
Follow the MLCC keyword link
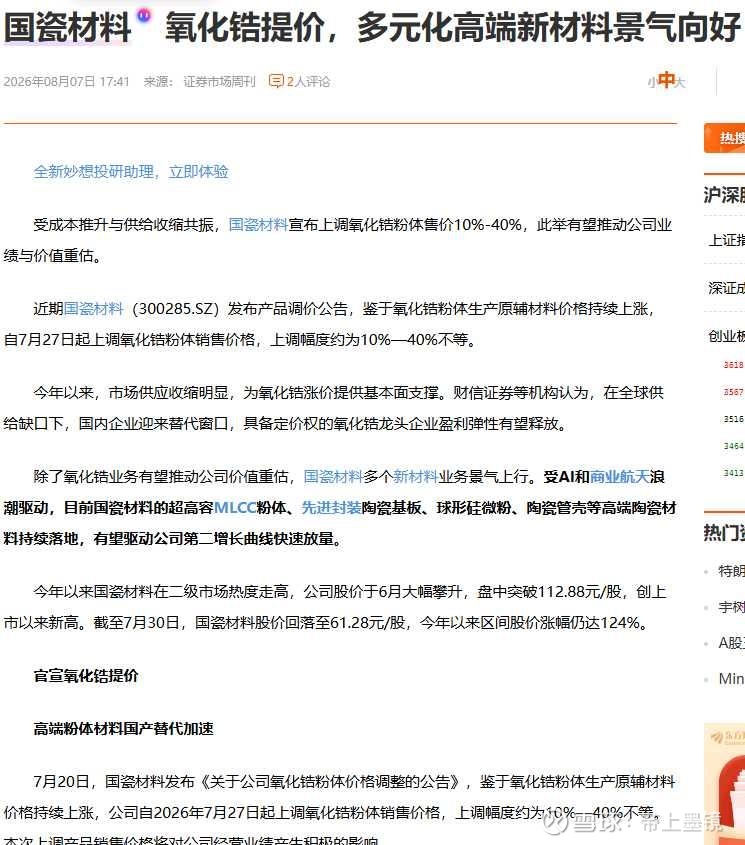[x=235, y=508]
